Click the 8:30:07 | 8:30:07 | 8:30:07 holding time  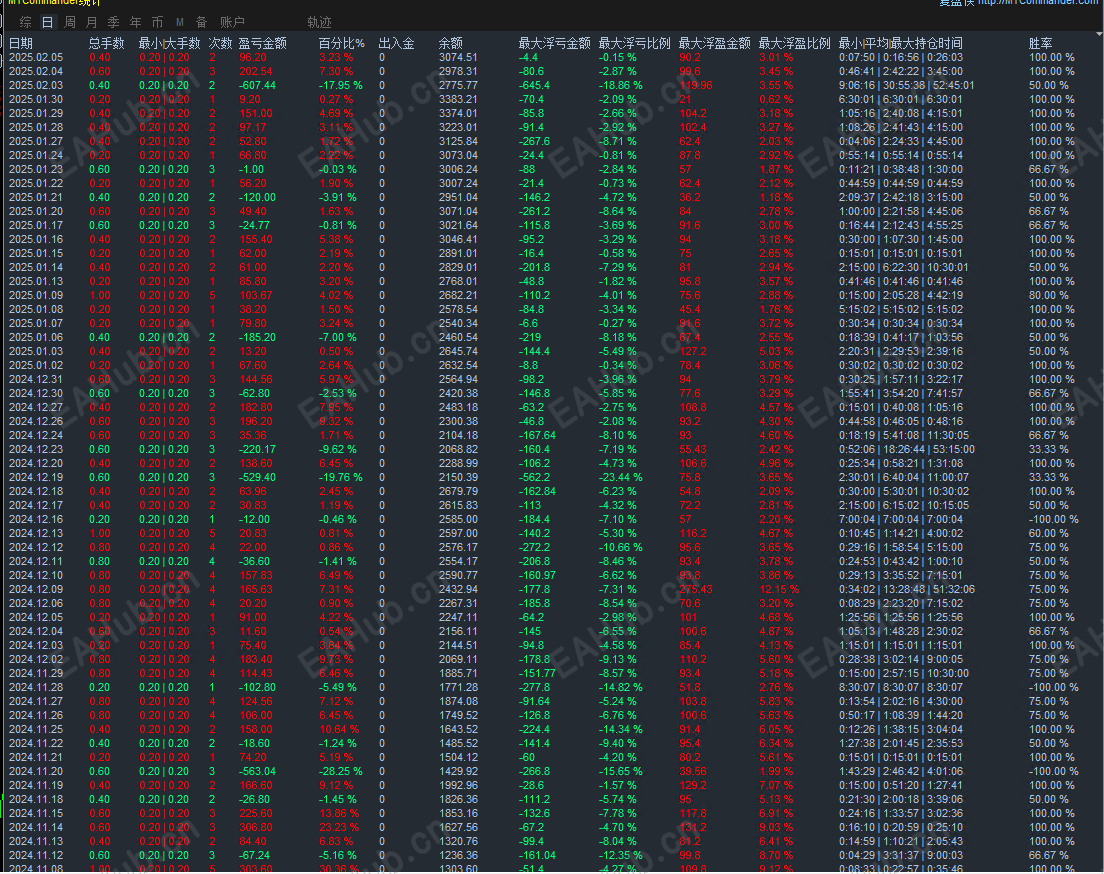pos(901,687)
